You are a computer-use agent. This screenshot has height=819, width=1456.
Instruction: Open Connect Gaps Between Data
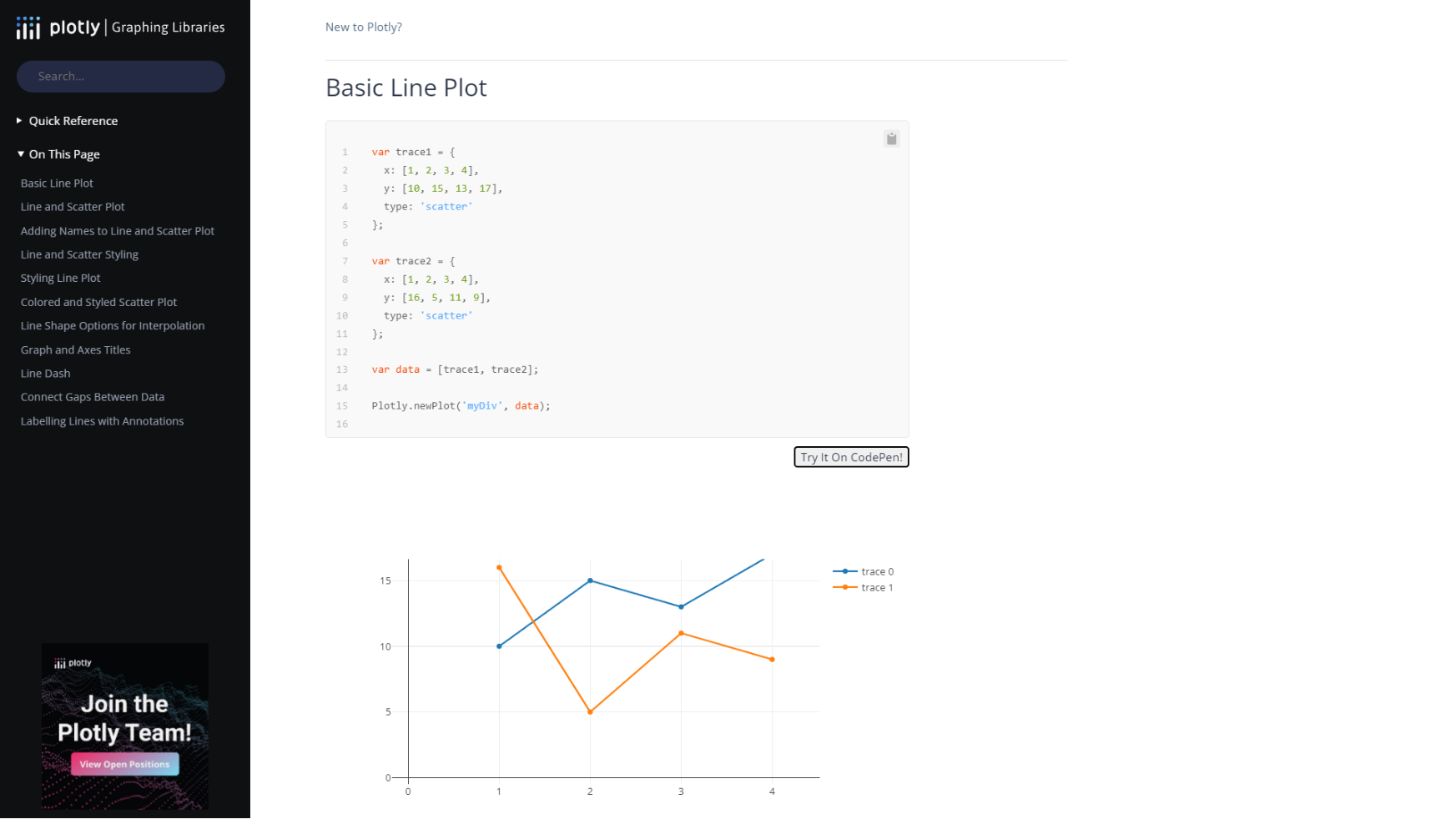pos(92,396)
